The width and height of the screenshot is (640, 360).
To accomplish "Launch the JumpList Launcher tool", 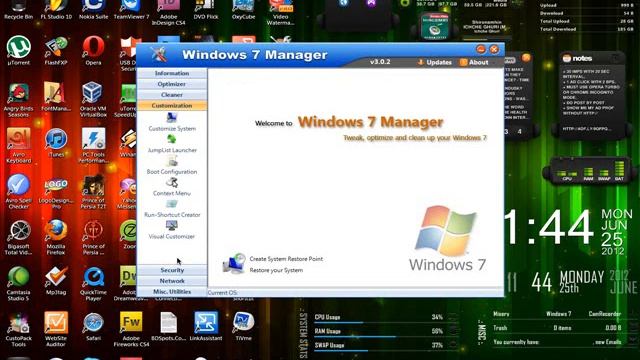I will point(172,144).
